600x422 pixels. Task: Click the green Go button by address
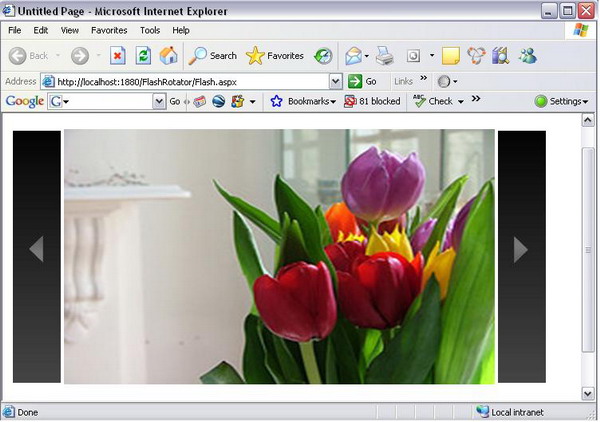362,81
